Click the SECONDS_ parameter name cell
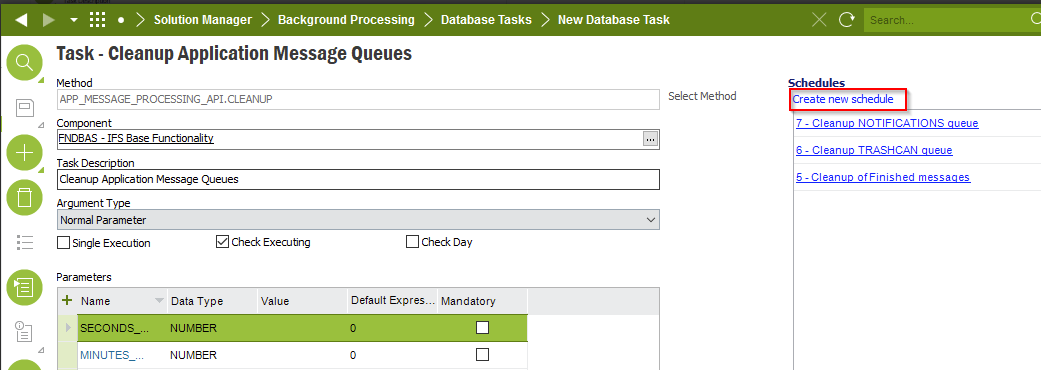Screen dimensions: 1041x370 pyautogui.click(x=121, y=328)
